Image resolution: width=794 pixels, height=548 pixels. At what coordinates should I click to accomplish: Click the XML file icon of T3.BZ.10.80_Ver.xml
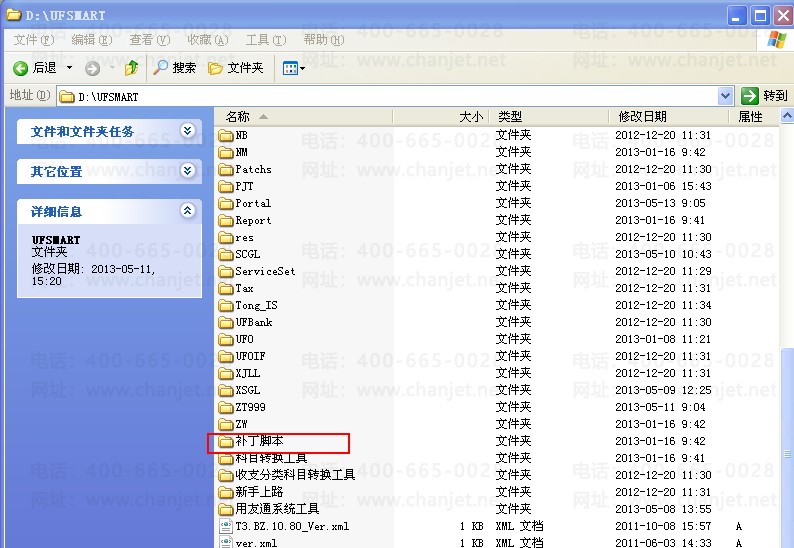tap(226, 526)
